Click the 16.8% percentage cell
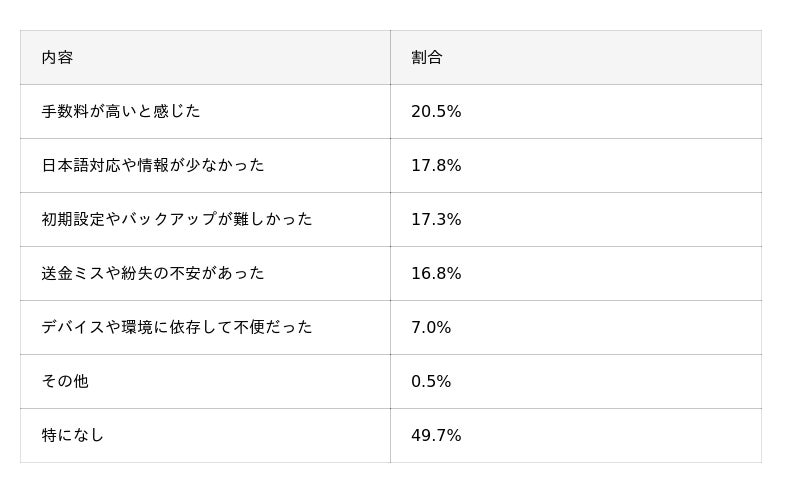This screenshot has height=493, width=800. [x=436, y=274]
